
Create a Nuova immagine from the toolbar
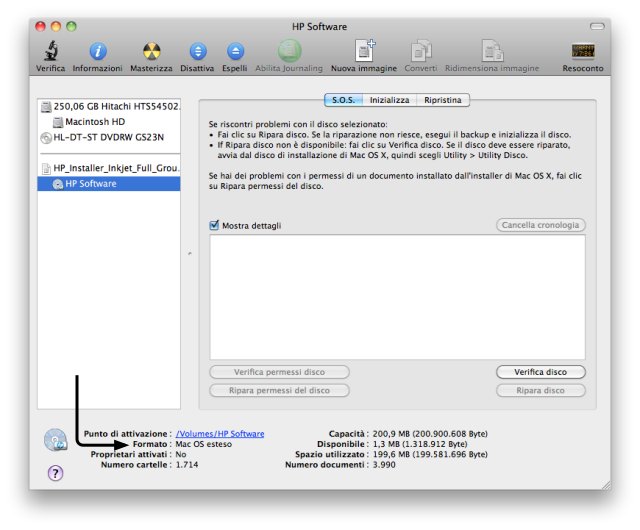(364, 51)
